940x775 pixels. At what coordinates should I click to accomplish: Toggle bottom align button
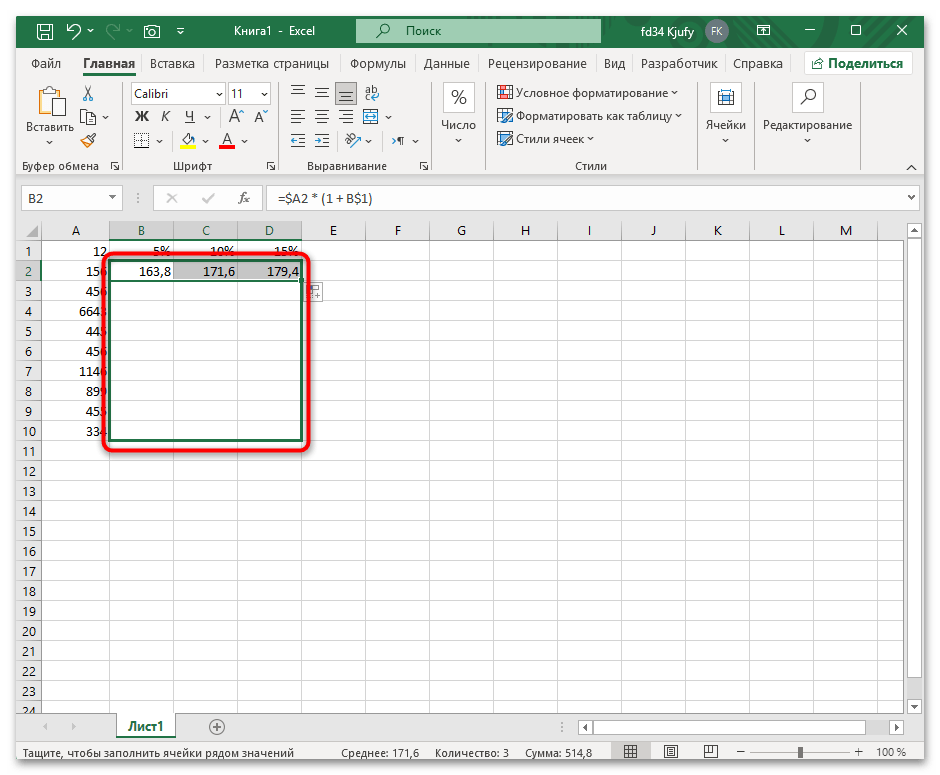[346, 94]
